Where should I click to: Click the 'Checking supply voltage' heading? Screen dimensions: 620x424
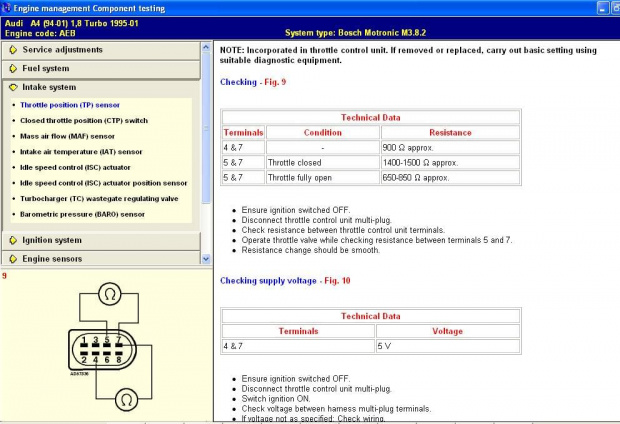pyautogui.click(x=268, y=281)
